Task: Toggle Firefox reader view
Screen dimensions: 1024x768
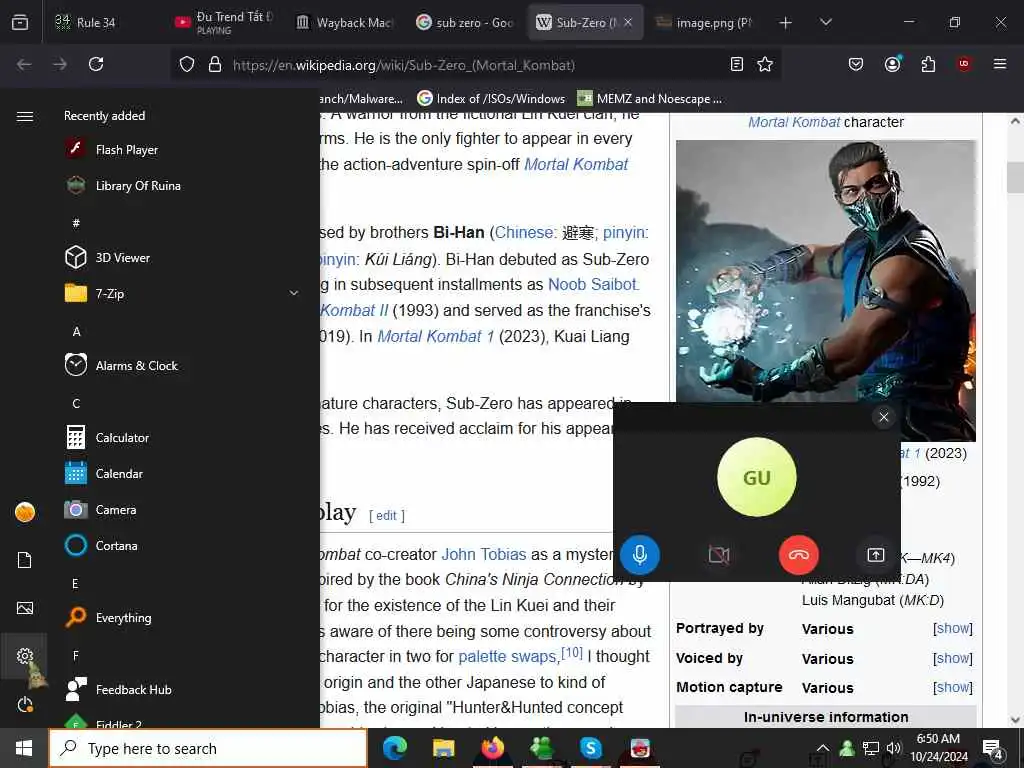Action: pos(737,64)
